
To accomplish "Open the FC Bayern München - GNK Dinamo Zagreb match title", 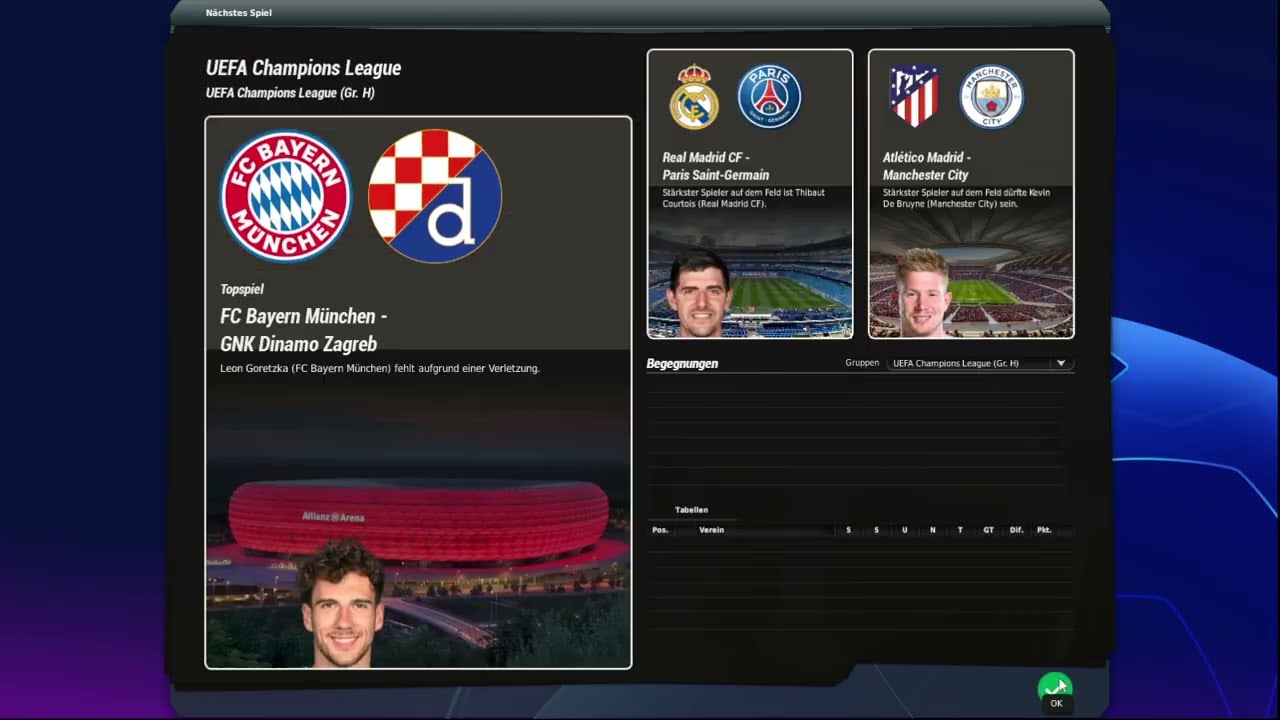I will click(304, 330).
